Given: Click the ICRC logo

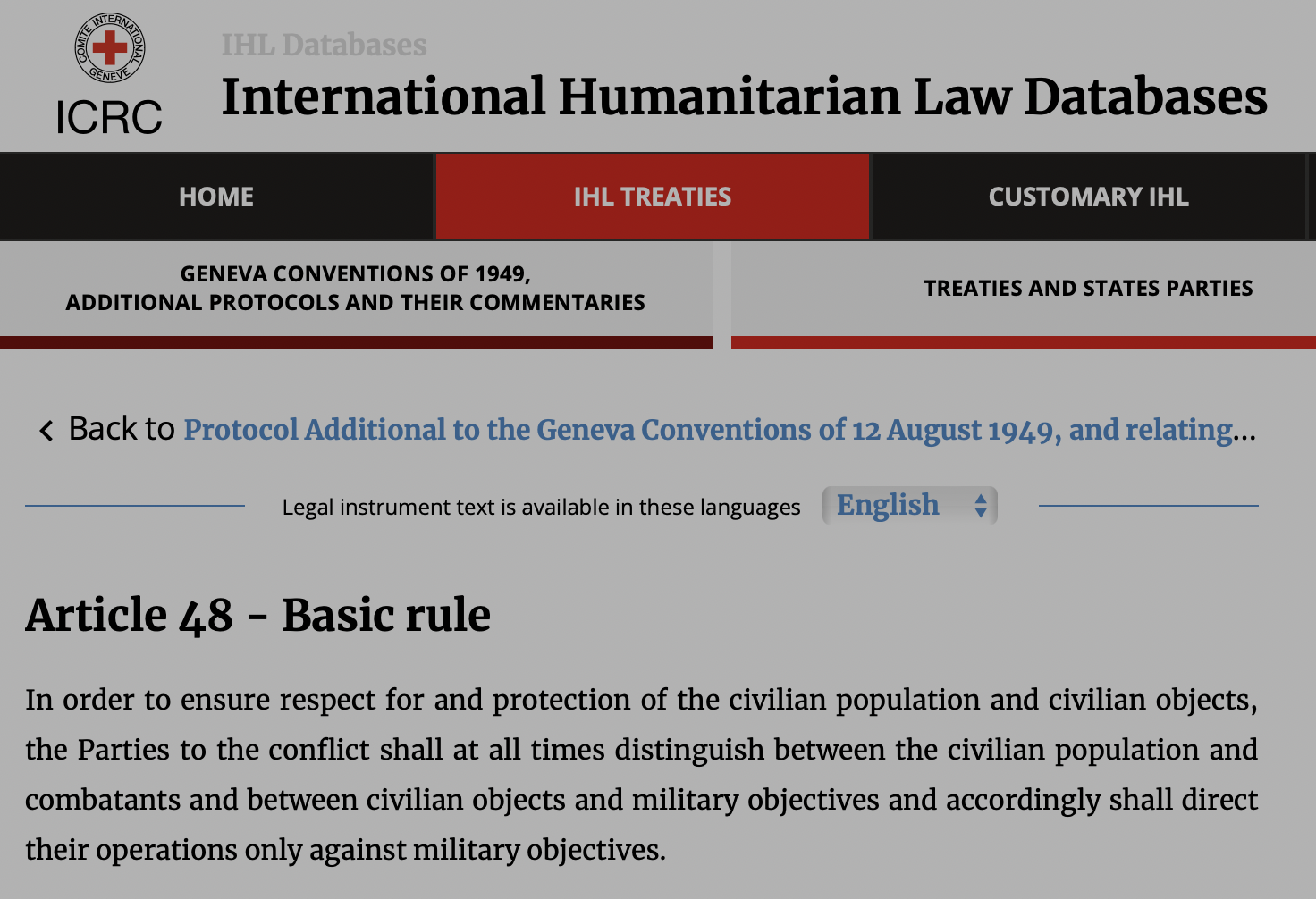Looking at the screenshot, I should tap(109, 74).
